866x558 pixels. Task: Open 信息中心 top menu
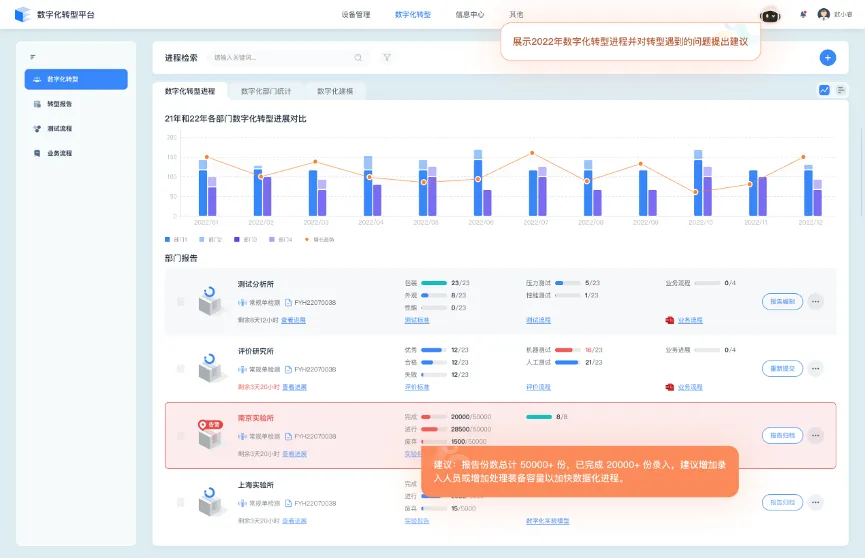(469, 14)
